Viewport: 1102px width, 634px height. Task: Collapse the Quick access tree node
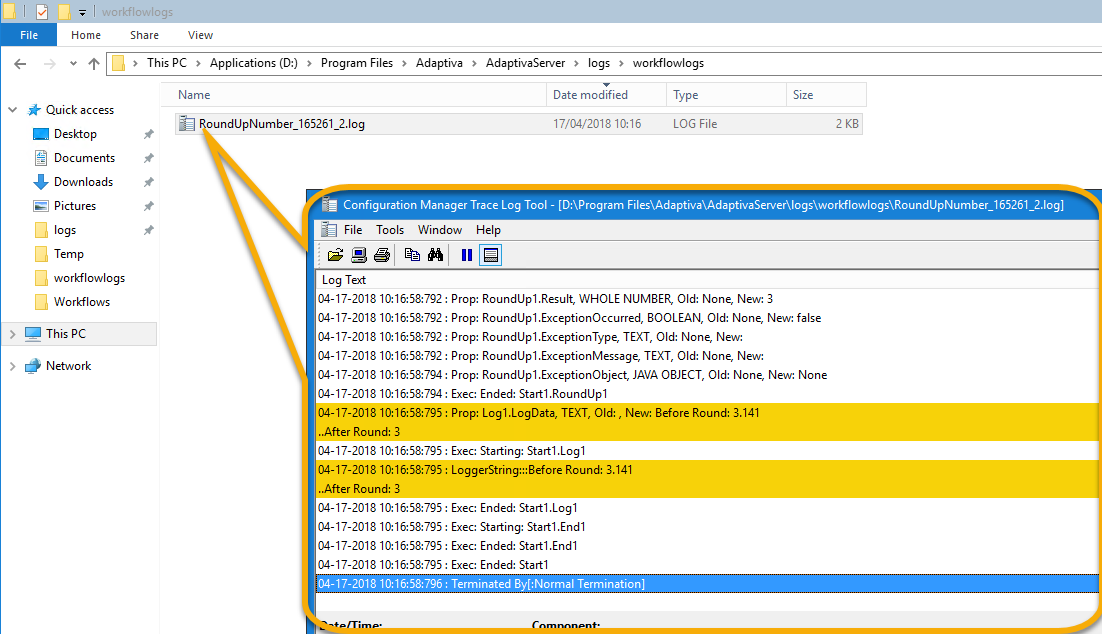pos(13,110)
